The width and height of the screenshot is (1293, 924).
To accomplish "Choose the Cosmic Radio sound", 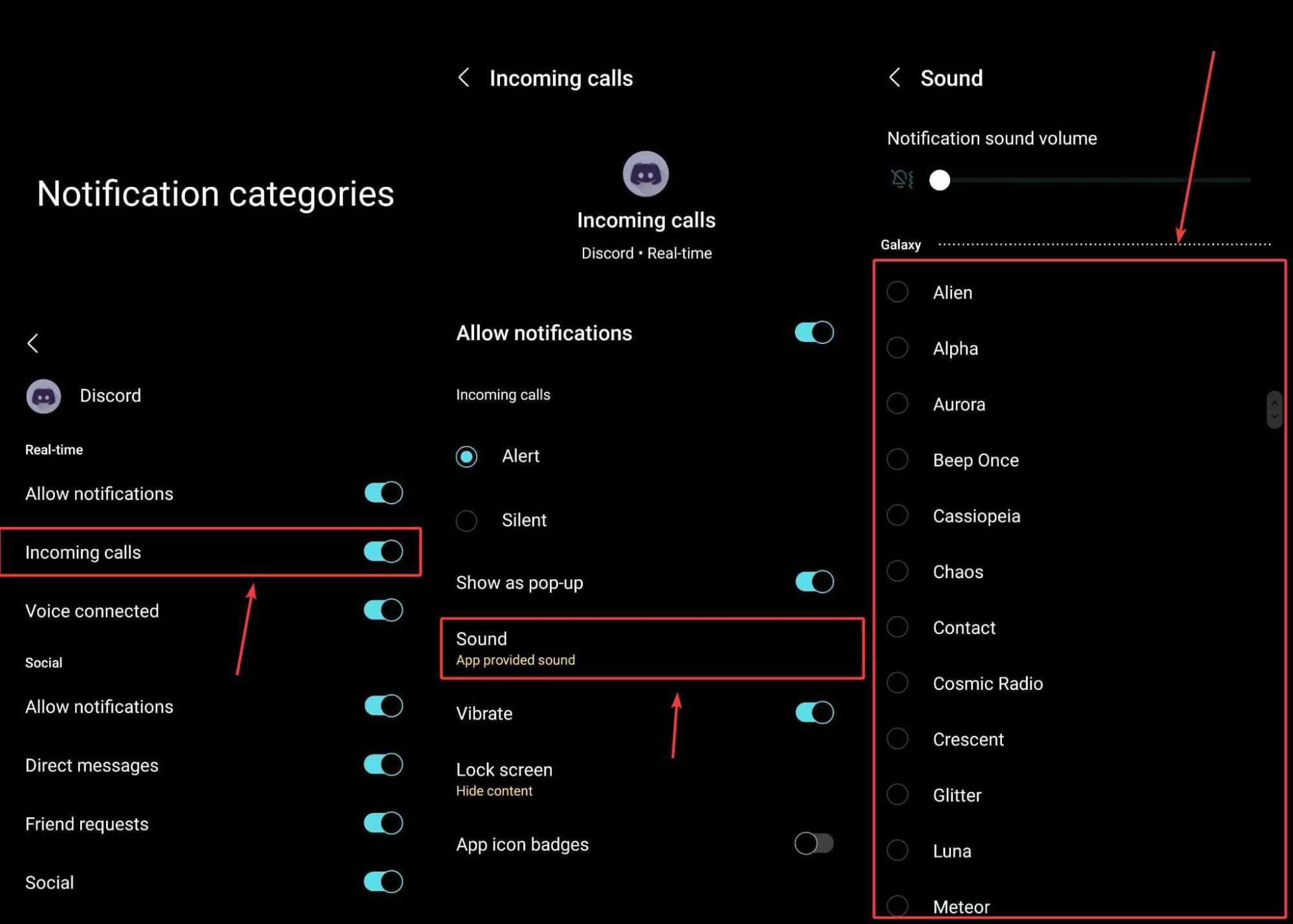I will click(x=897, y=683).
